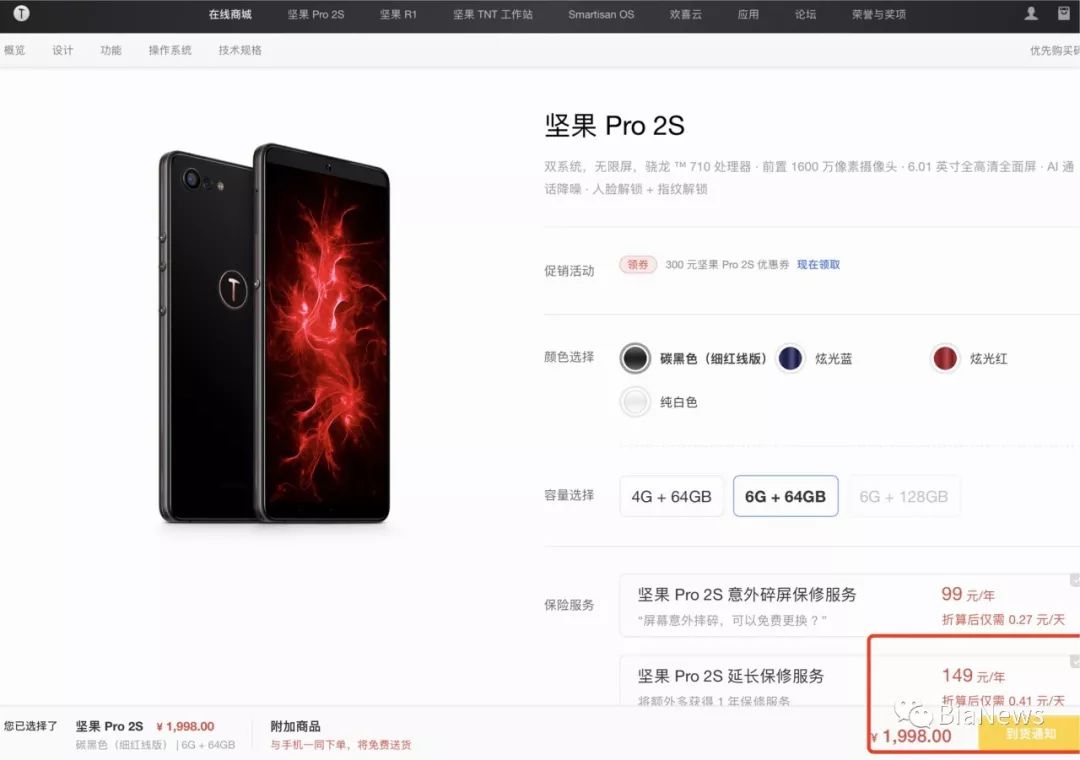Open the user account profile icon
Screen dimensions: 1080x760
coord(1031,13)
